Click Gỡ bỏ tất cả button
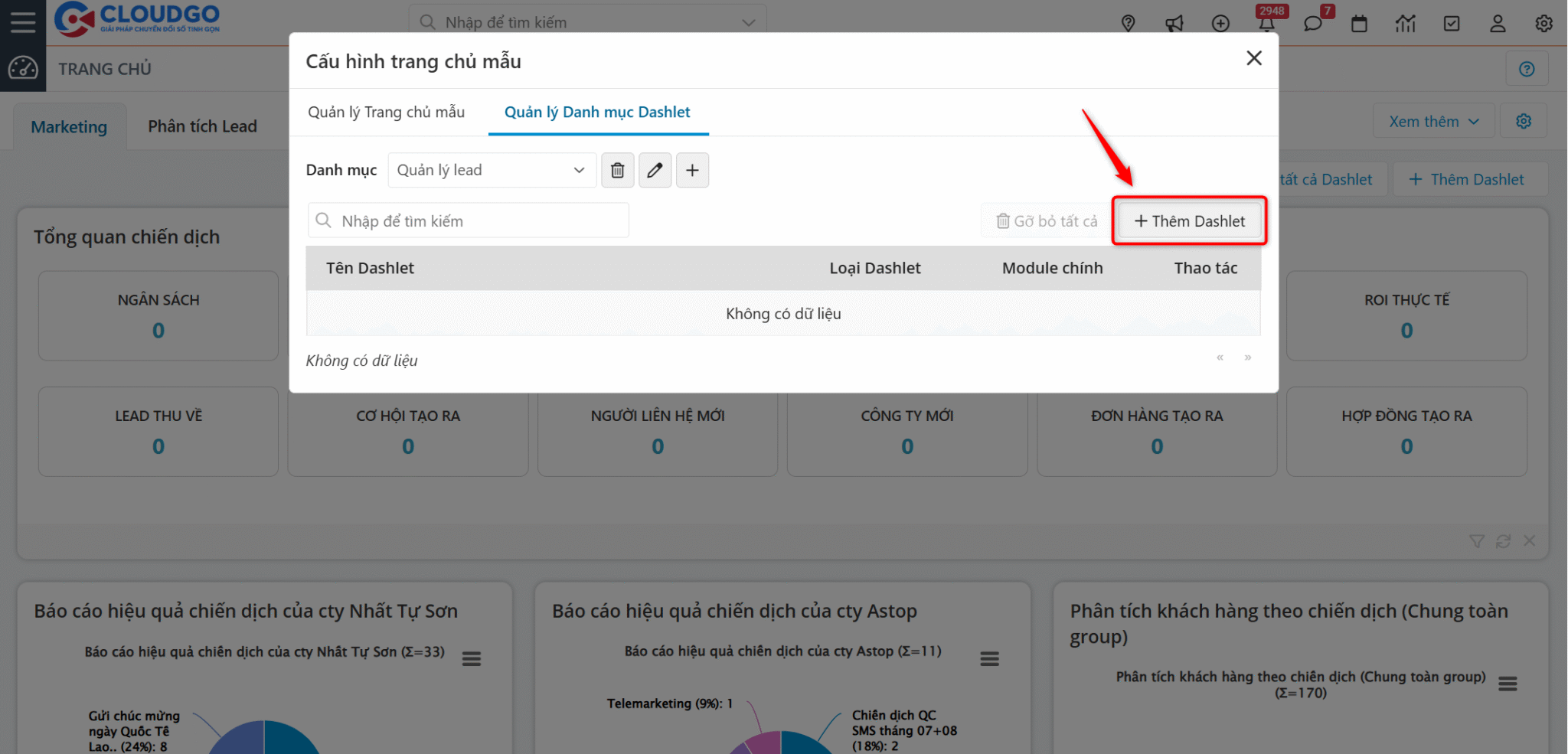 click(x=1046, y=220)
